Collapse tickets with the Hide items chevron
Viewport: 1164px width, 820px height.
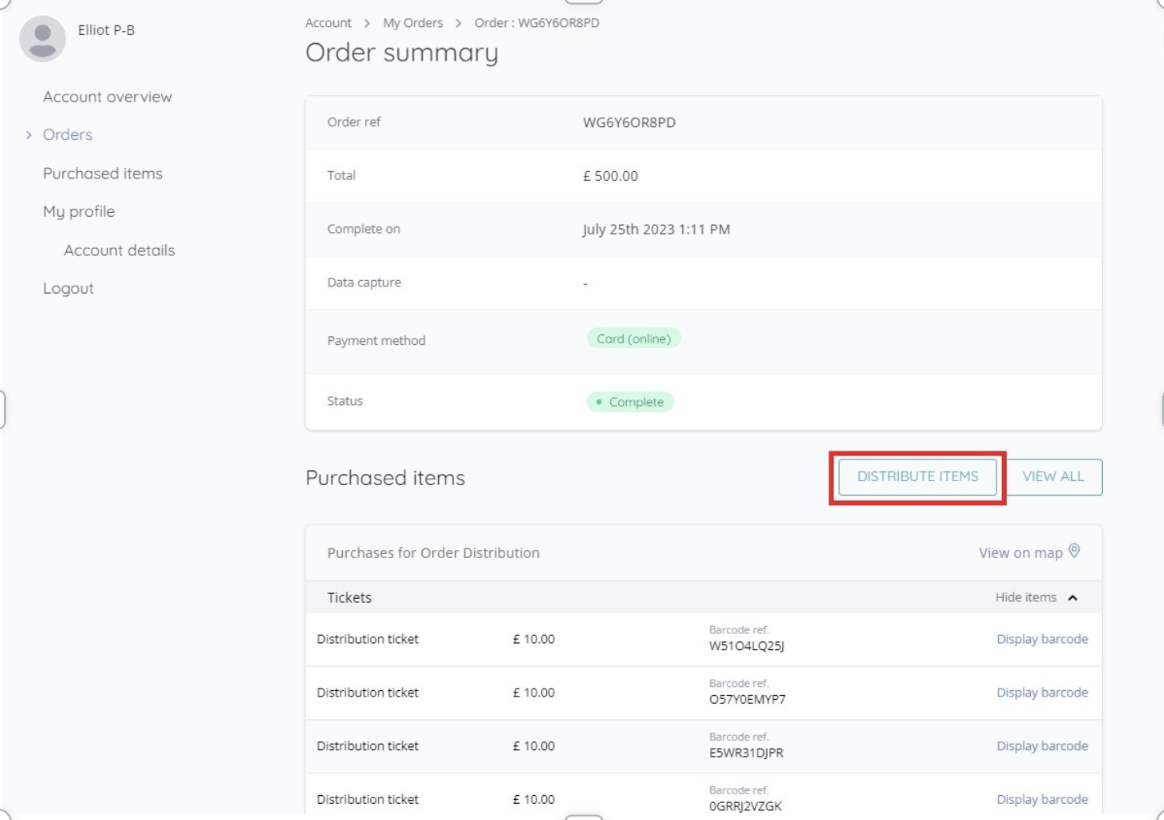click(1073, 598)
